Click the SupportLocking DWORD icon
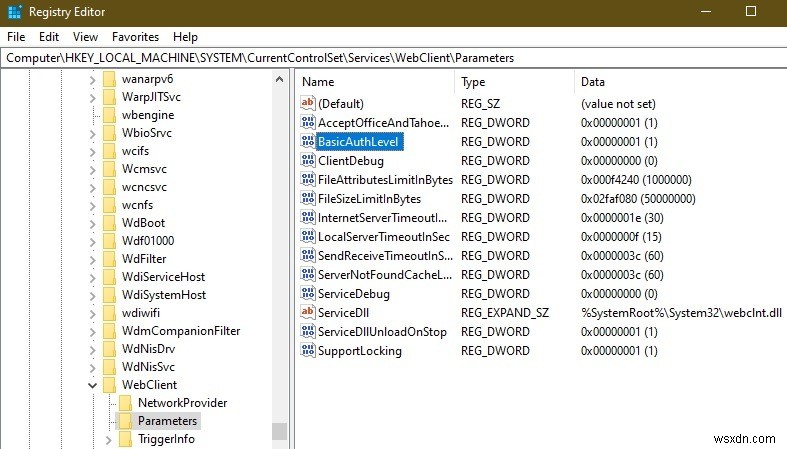The height and width of the screenshot is (449, 787). coord(308,350)
